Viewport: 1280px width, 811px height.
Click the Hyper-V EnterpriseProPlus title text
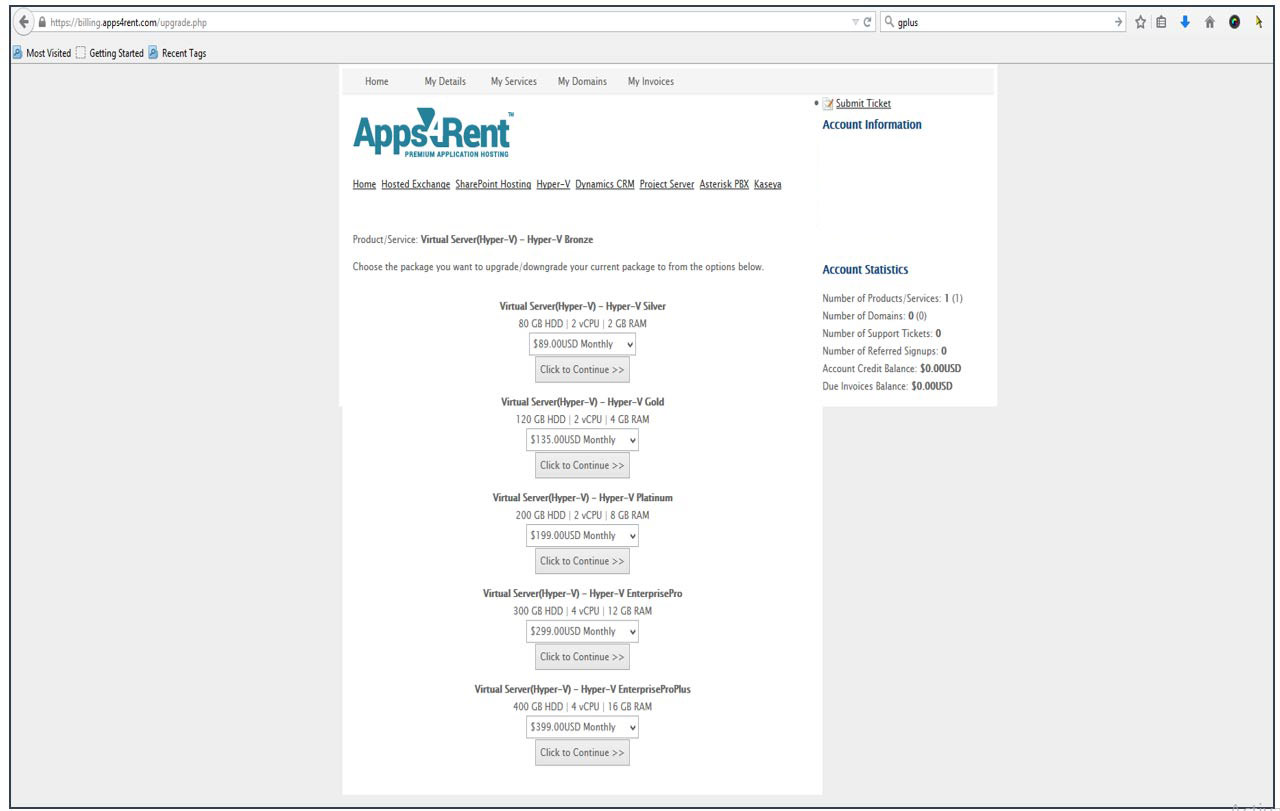[x=582, y=690]
